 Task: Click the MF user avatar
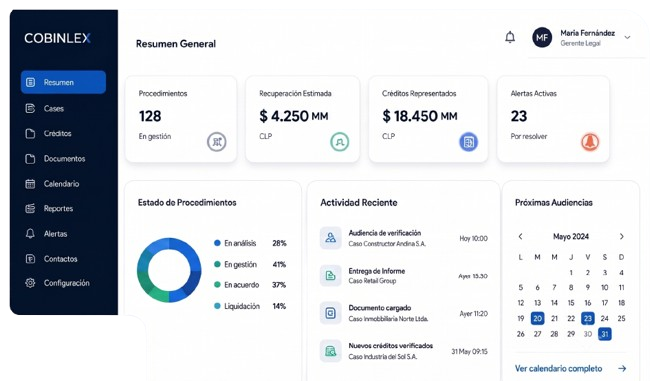(542, 38)
